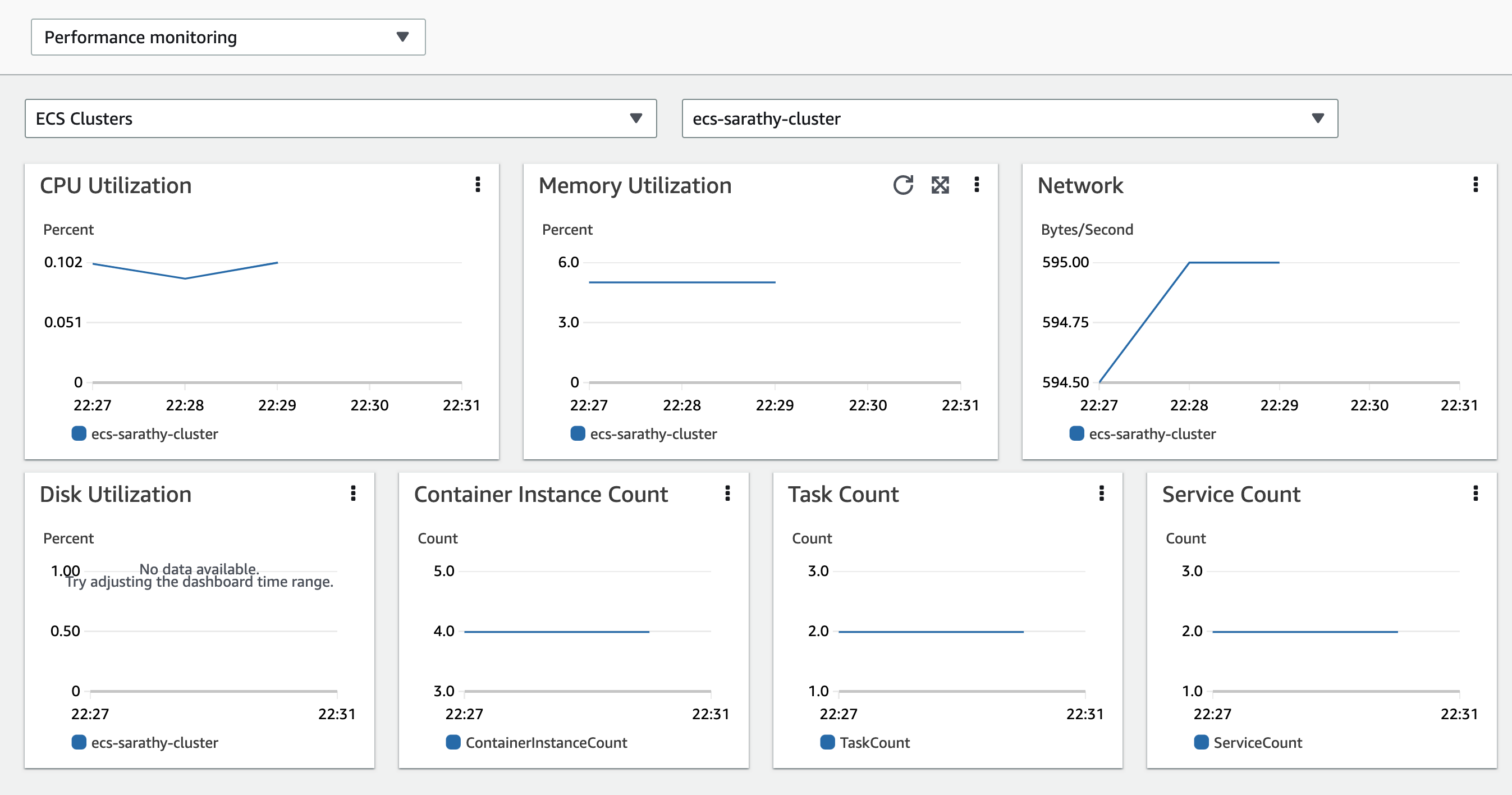Click the CPU Utilization legend color swatch
This screenshot has width=1512, height=795.
coord(79,433)
